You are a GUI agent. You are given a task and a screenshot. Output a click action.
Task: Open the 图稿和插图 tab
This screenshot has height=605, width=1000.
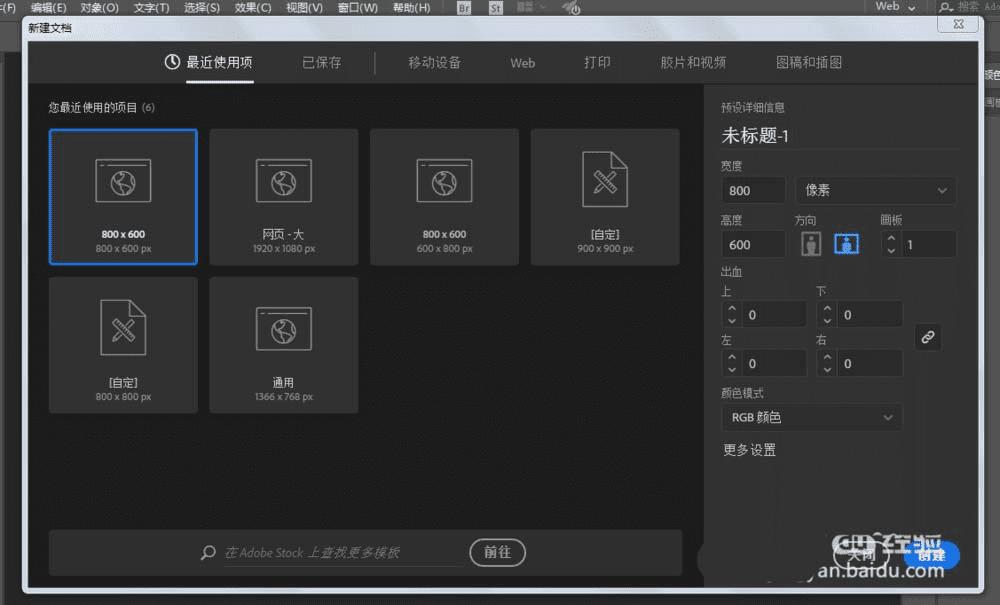coord(809,62)
